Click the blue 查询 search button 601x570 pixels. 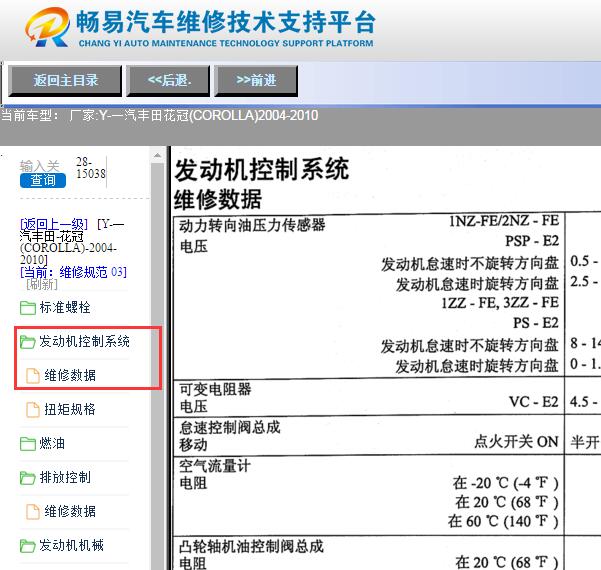point(43,180)
